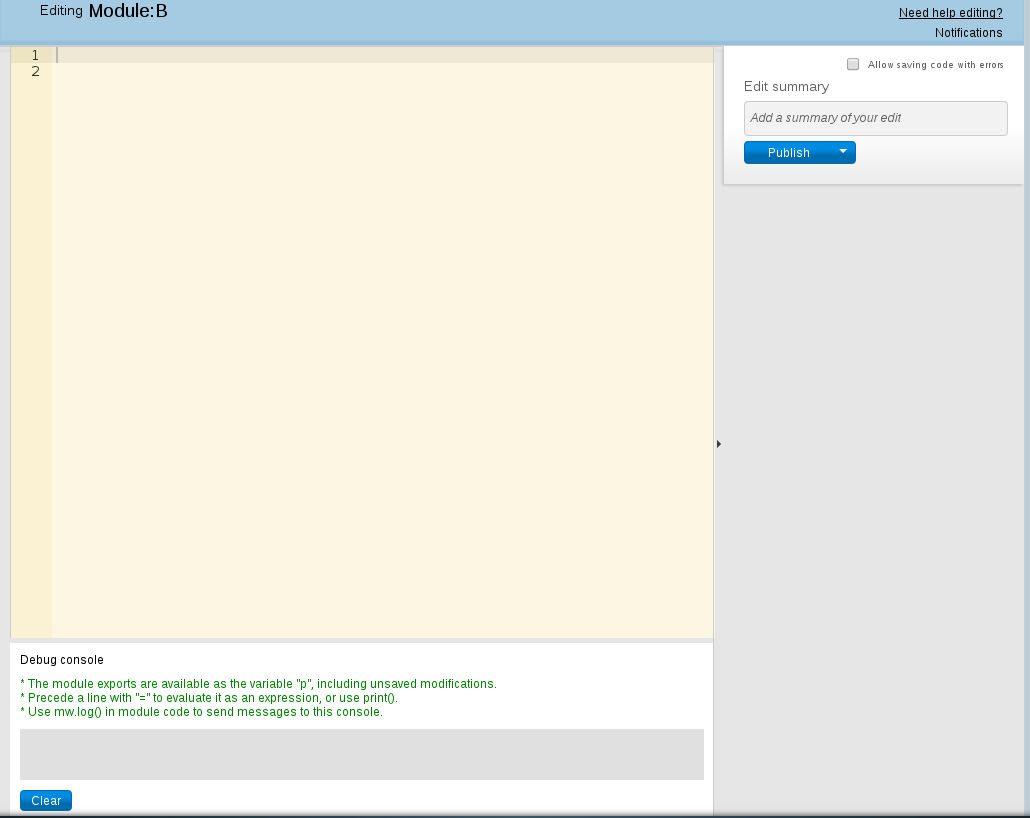Viewport: 1030px width, 818px height.
Task: Enable 'Allow saving code with errors' checkbox
Action: 853,64
